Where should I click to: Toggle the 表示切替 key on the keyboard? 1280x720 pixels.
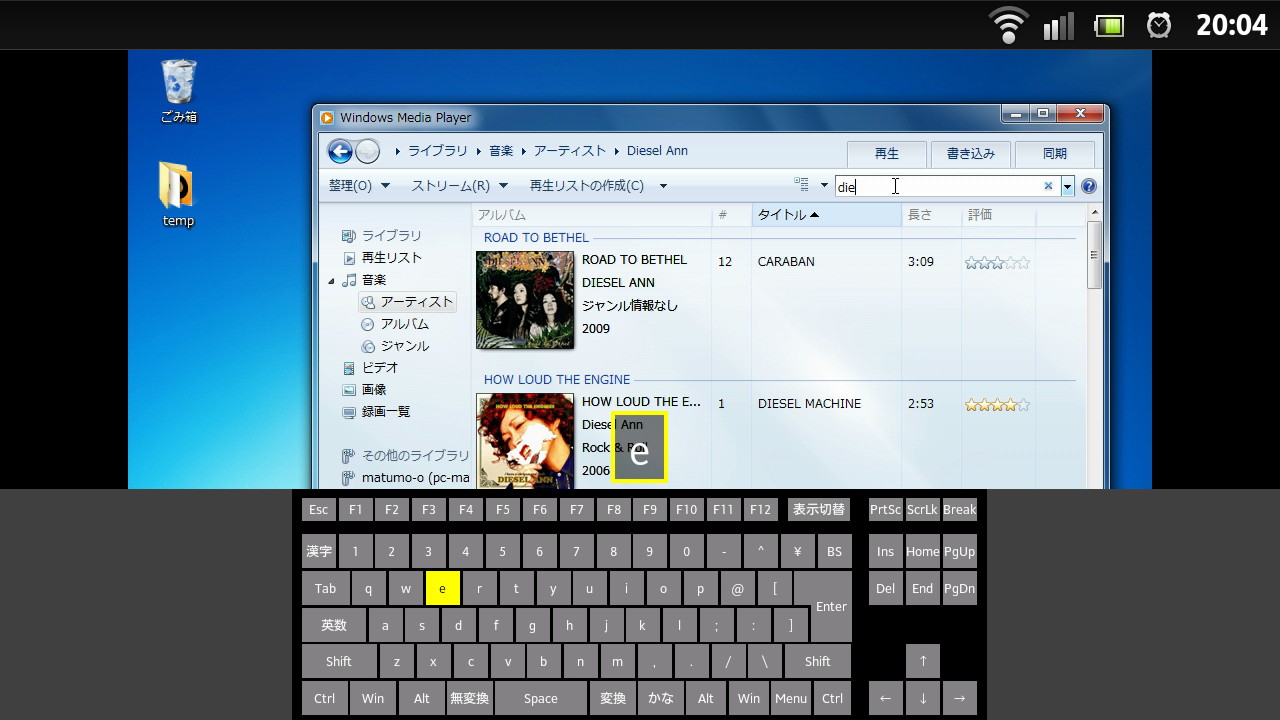[819, 509]
